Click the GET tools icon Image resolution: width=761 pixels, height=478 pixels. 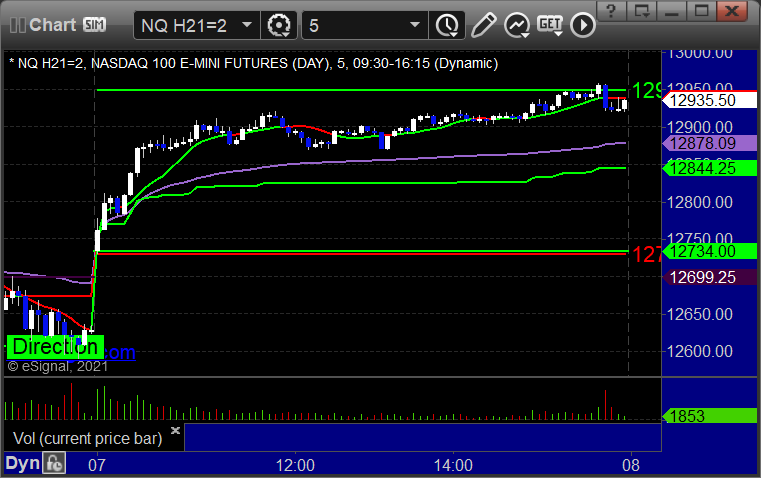point(548,24)
